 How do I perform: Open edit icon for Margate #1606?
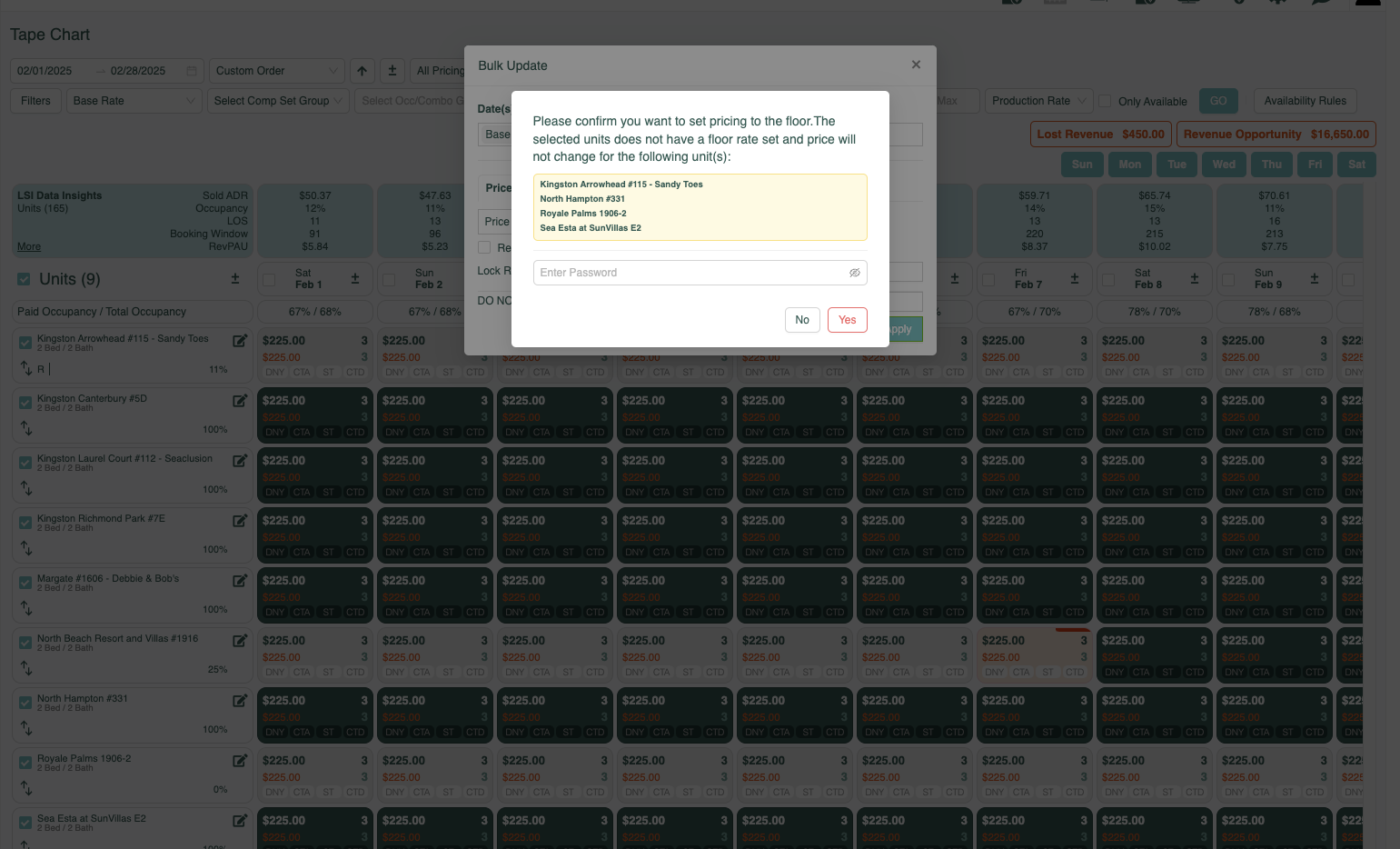240,581
